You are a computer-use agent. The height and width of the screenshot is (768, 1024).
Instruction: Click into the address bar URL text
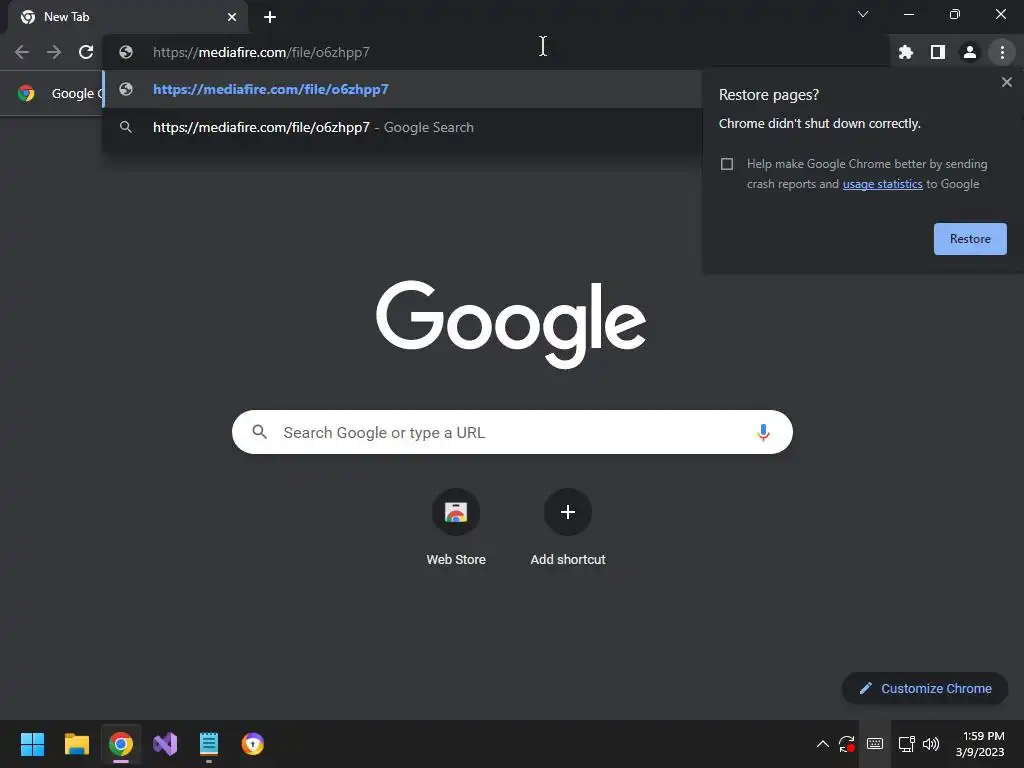tap(261, 52)
